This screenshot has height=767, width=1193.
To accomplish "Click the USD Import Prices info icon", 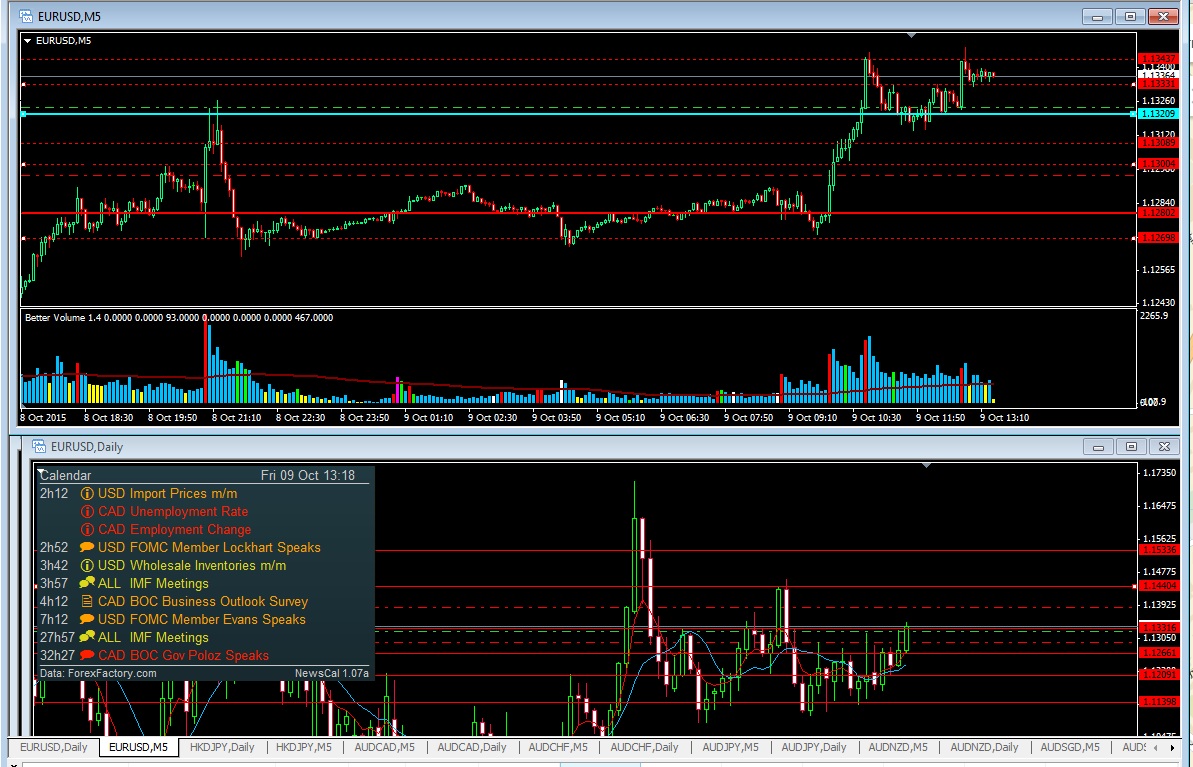I will [87, 494].
